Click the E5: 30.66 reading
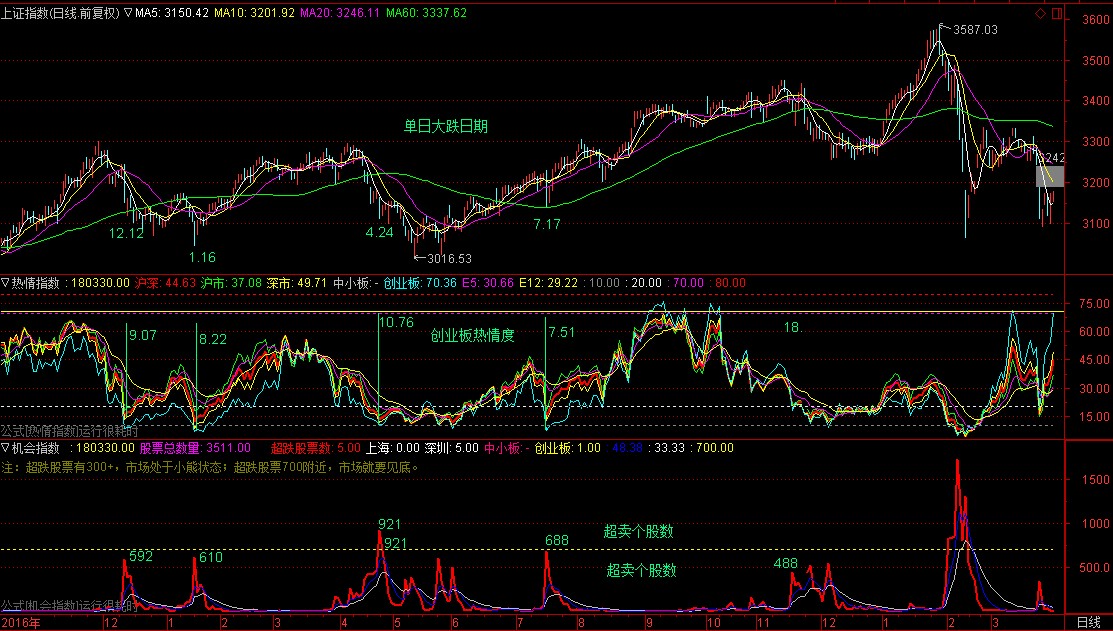 tap(488, 282)
